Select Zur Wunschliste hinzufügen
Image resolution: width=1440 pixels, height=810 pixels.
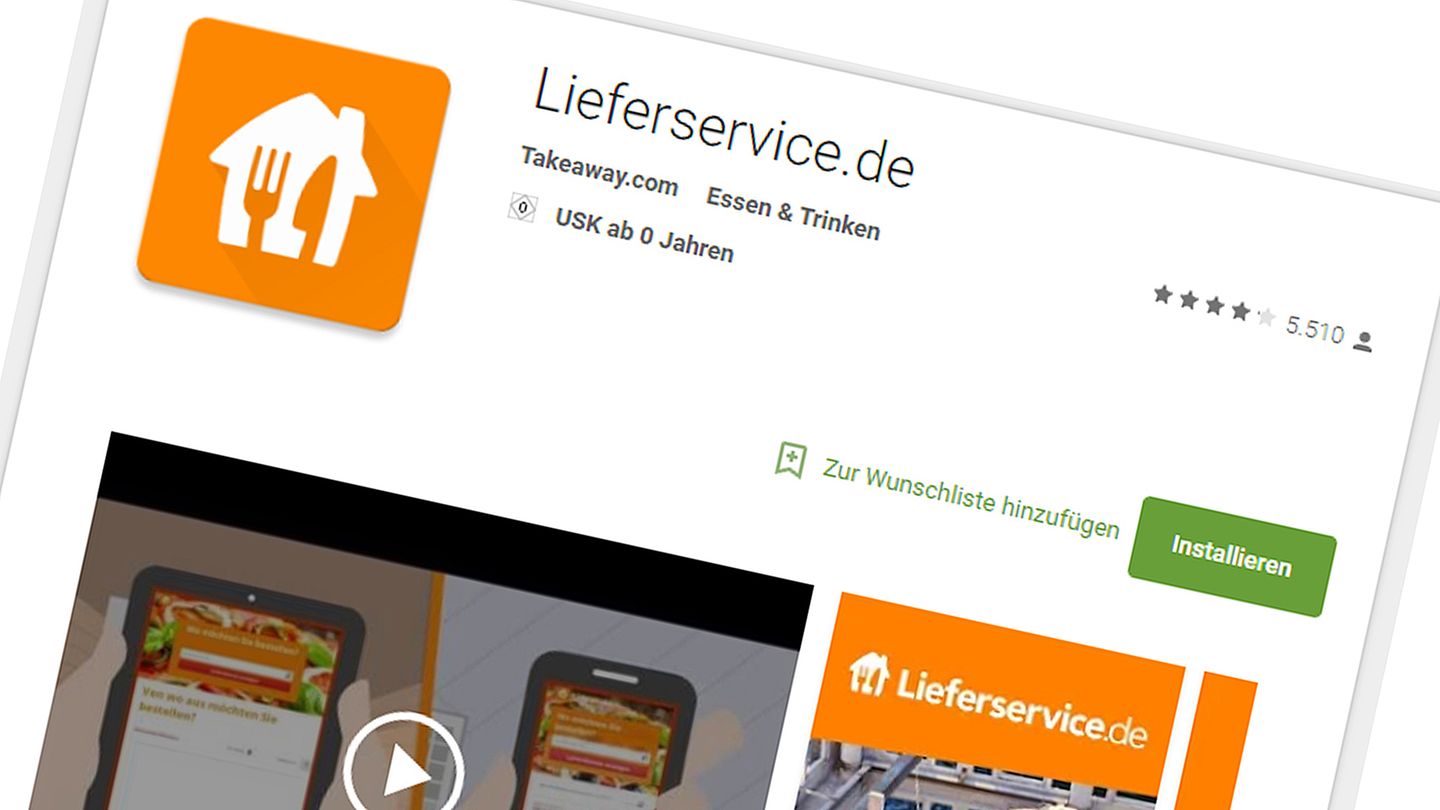click(x=970, y=497)
